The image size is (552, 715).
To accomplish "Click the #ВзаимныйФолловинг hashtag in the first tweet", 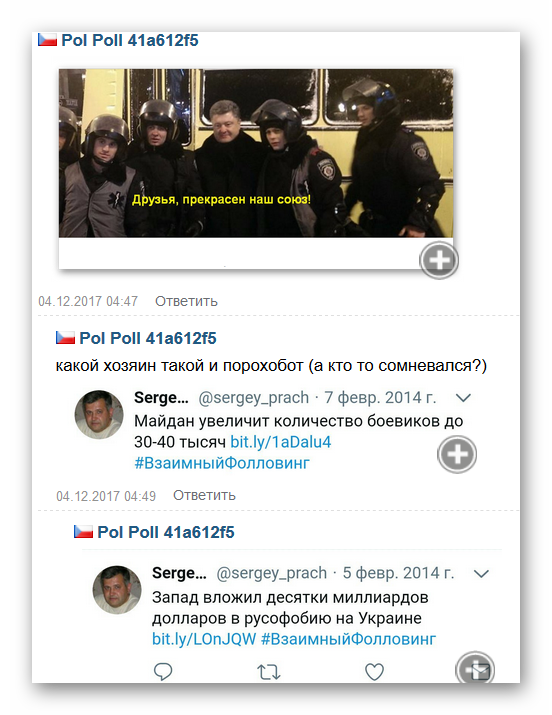I will point(222,463).
